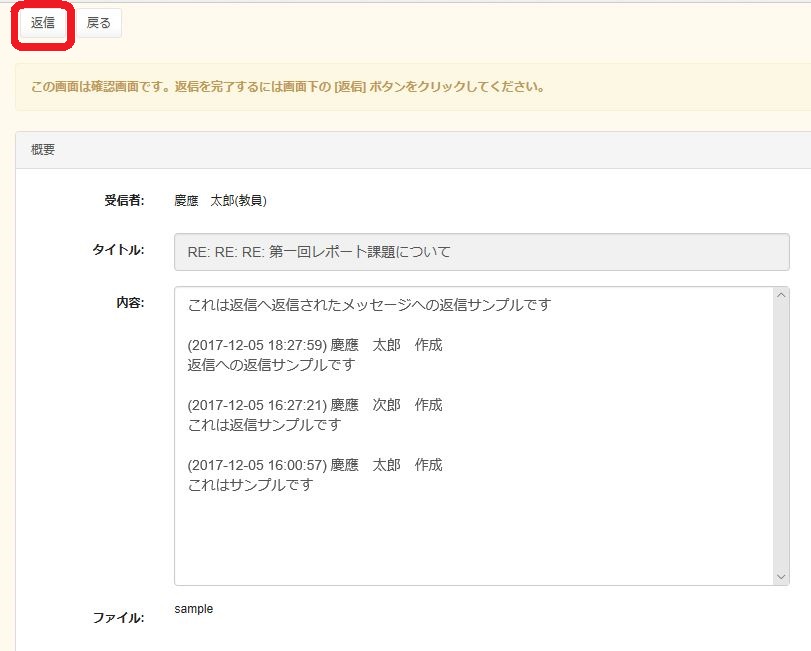The height and width of the screenshot is (651, 811).
Task: Click the down arrow of the 内容 scrollbar
Action: [x=781, y=577]
